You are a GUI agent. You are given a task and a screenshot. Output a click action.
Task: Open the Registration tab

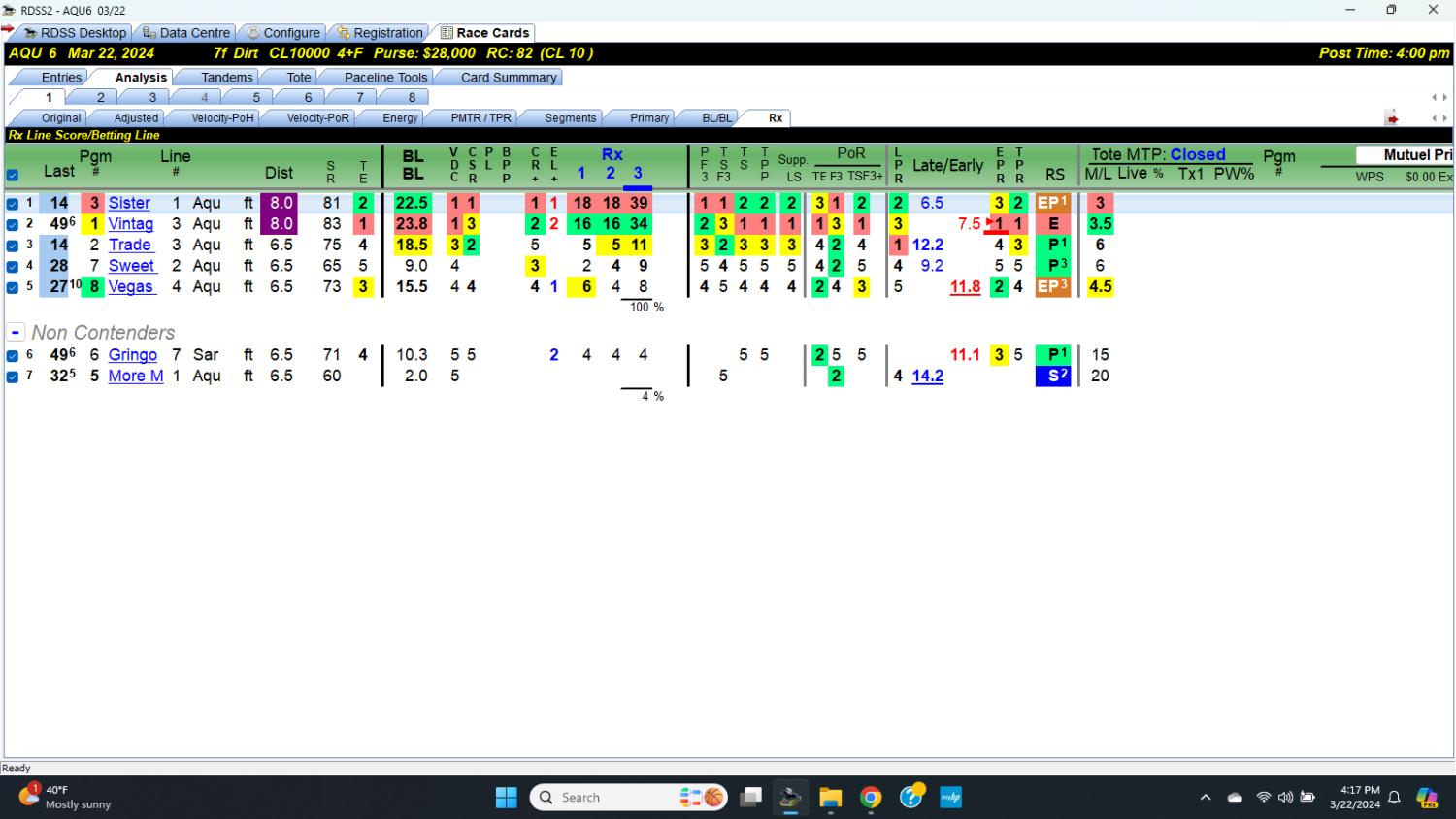click(x=380, y=33)
